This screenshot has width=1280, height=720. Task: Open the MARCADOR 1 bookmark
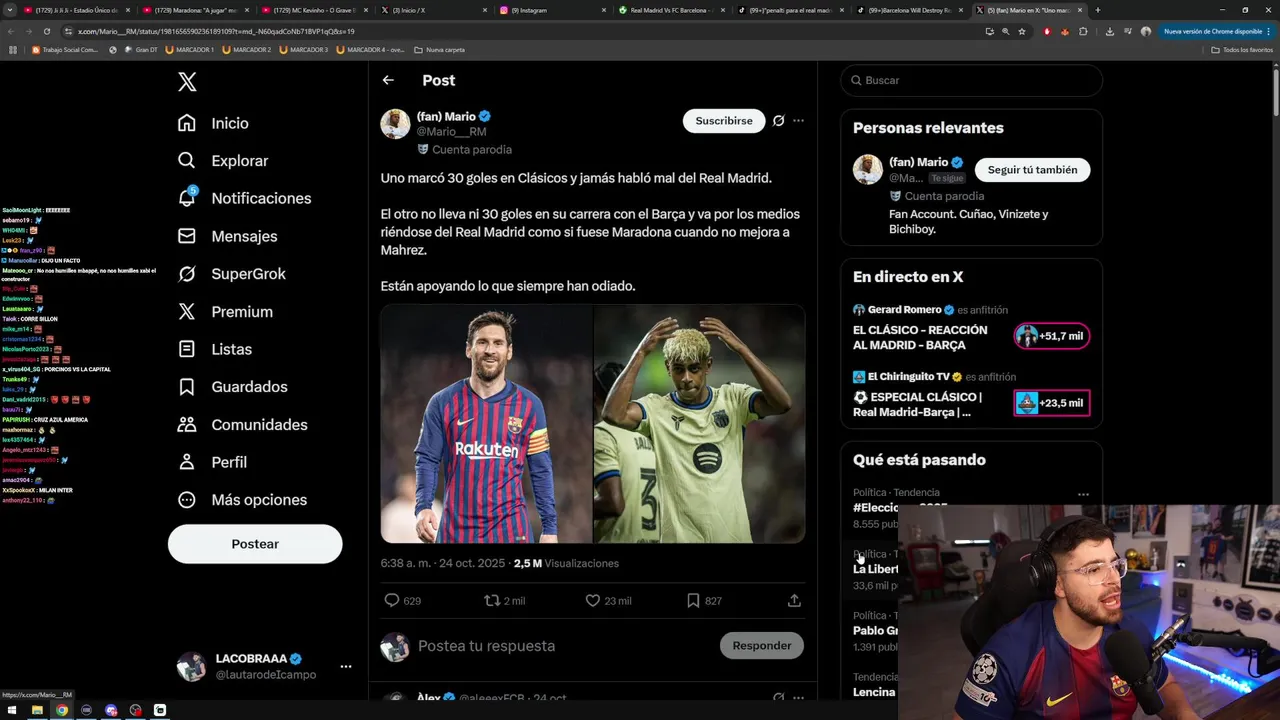coord(190,49)
